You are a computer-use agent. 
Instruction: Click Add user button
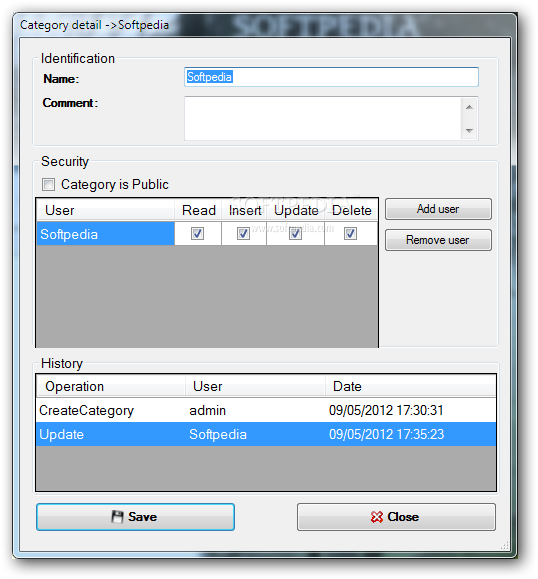click(438, 209)
